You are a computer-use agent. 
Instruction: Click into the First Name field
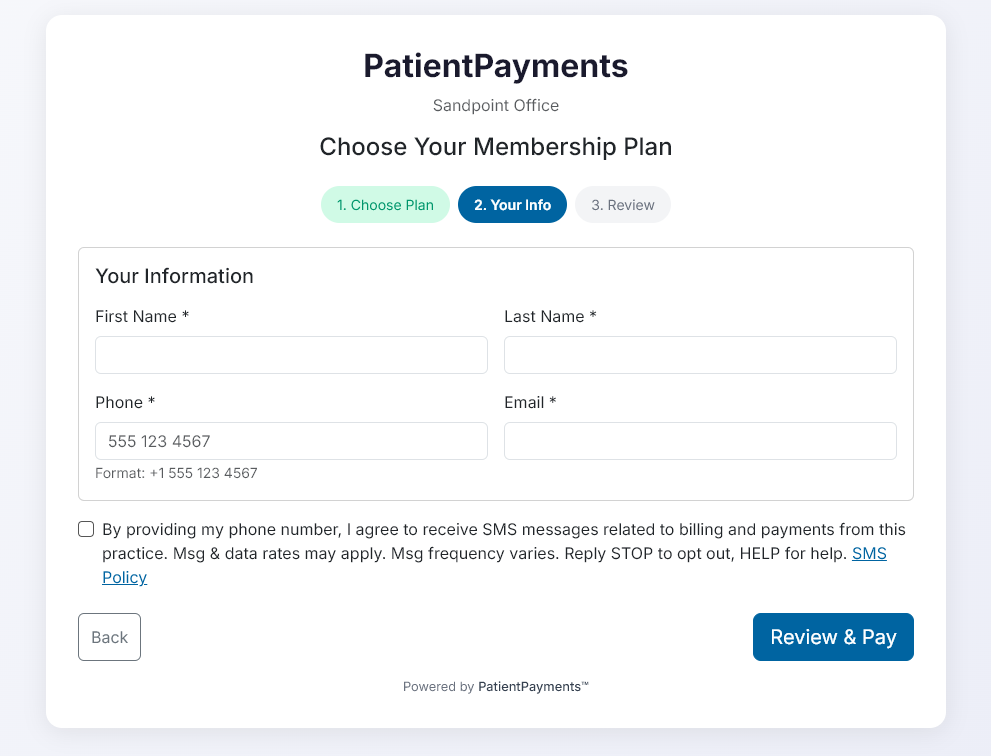[291, 355]
